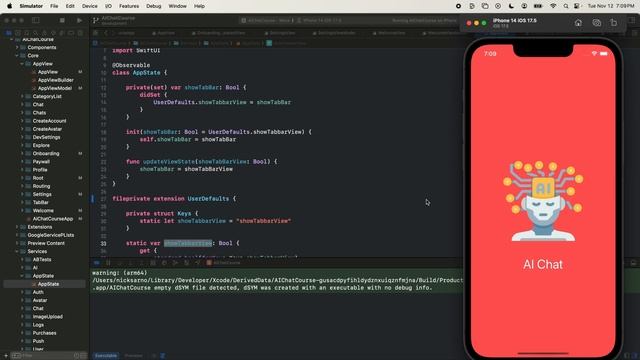This screenshot has height=360, width=640.
Task: Collapse the Core folder
Action: [17, 56]
